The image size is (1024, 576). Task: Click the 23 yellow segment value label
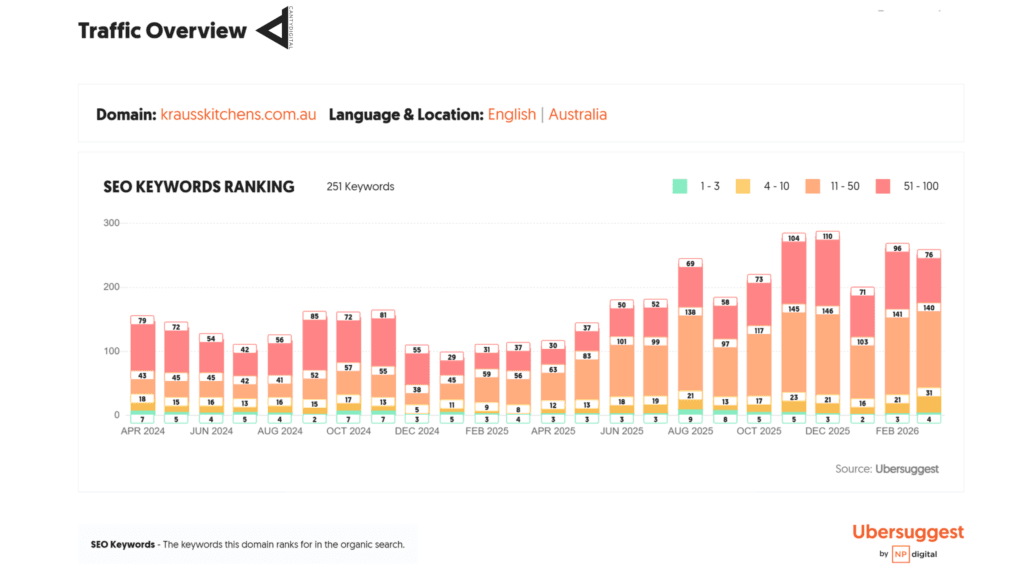click(793, 397)
